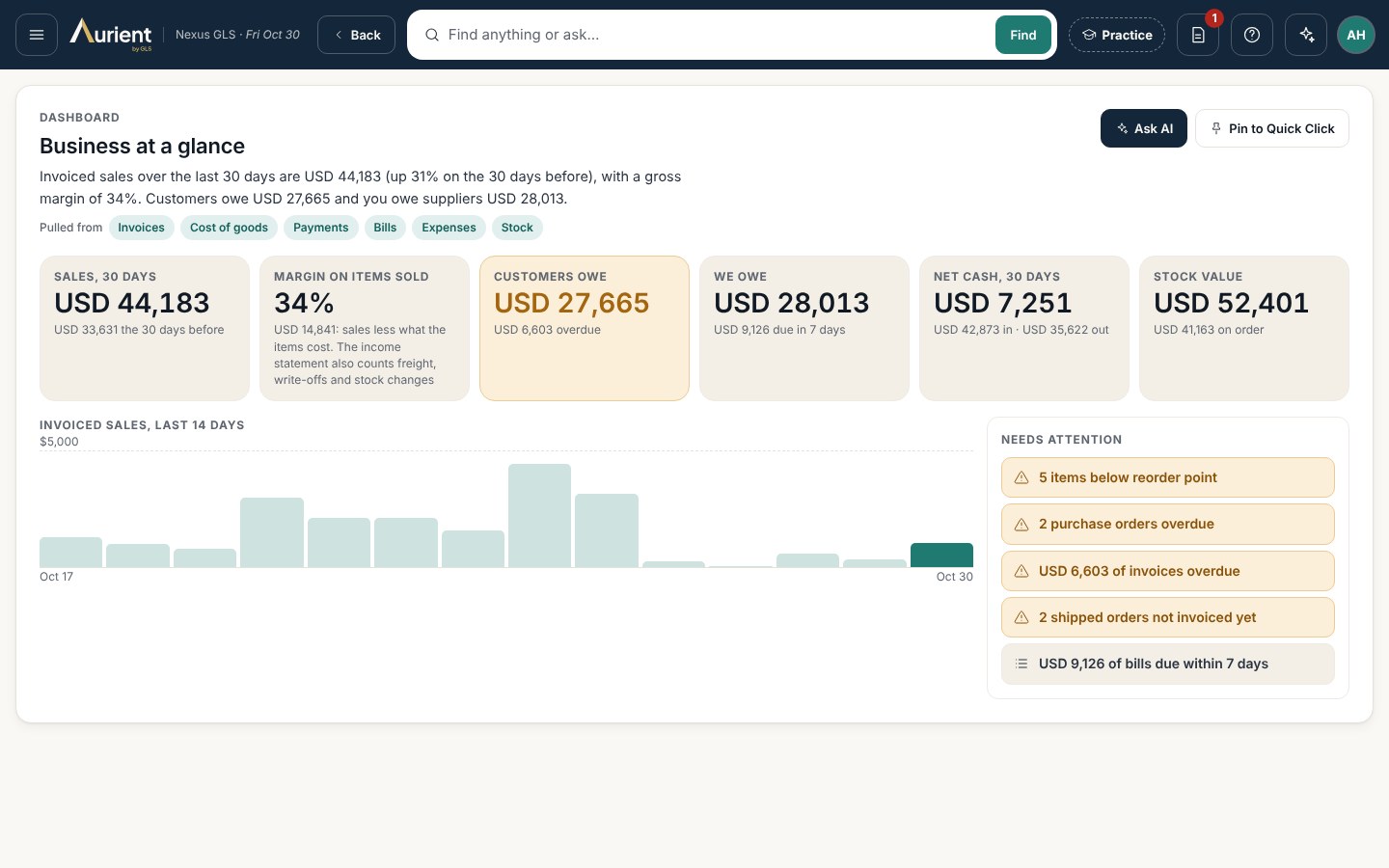Open the AH user avatar

coord(1355,35)
